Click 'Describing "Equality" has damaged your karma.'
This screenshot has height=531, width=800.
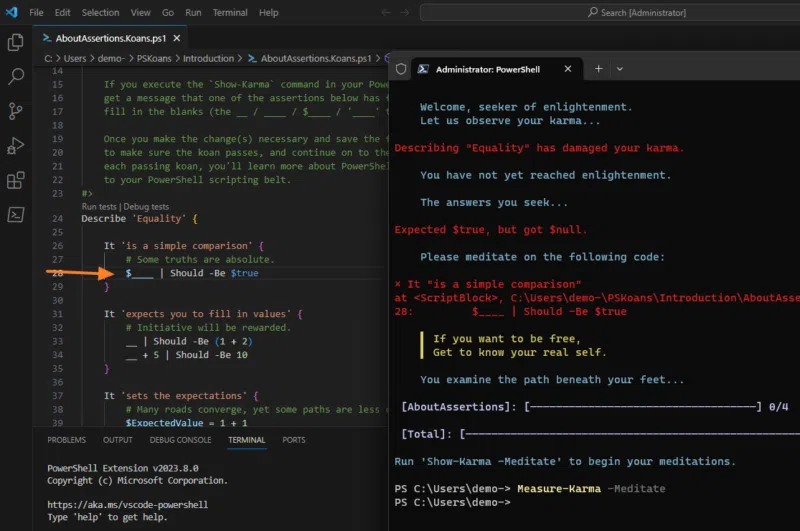click(539, 148)
